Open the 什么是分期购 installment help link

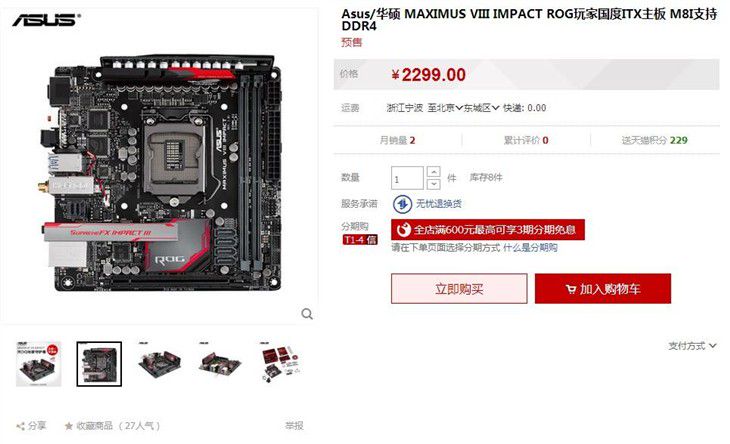pyautogui.click(x=530, y=248)
